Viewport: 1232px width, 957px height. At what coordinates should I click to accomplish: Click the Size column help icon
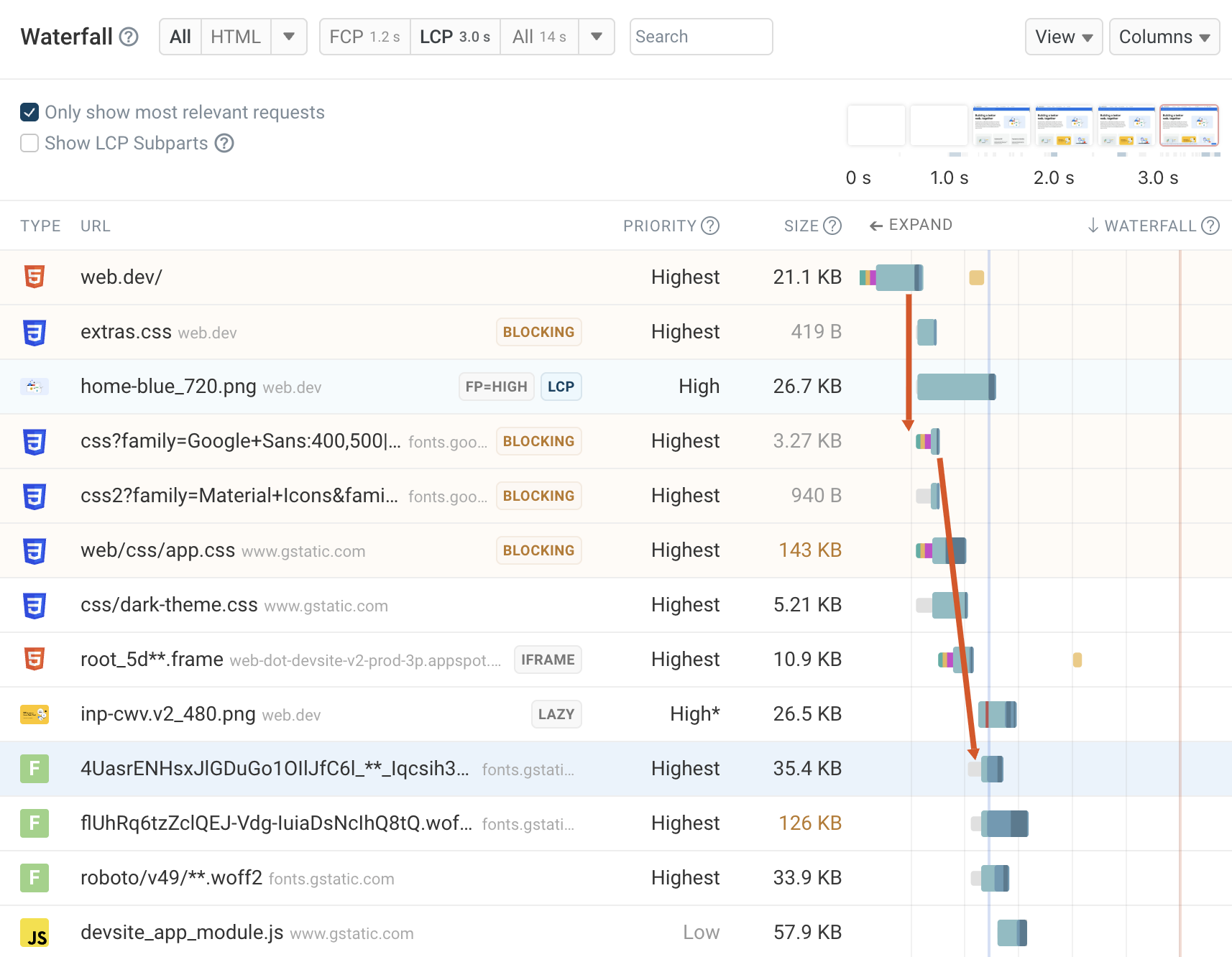click(832, 226)
